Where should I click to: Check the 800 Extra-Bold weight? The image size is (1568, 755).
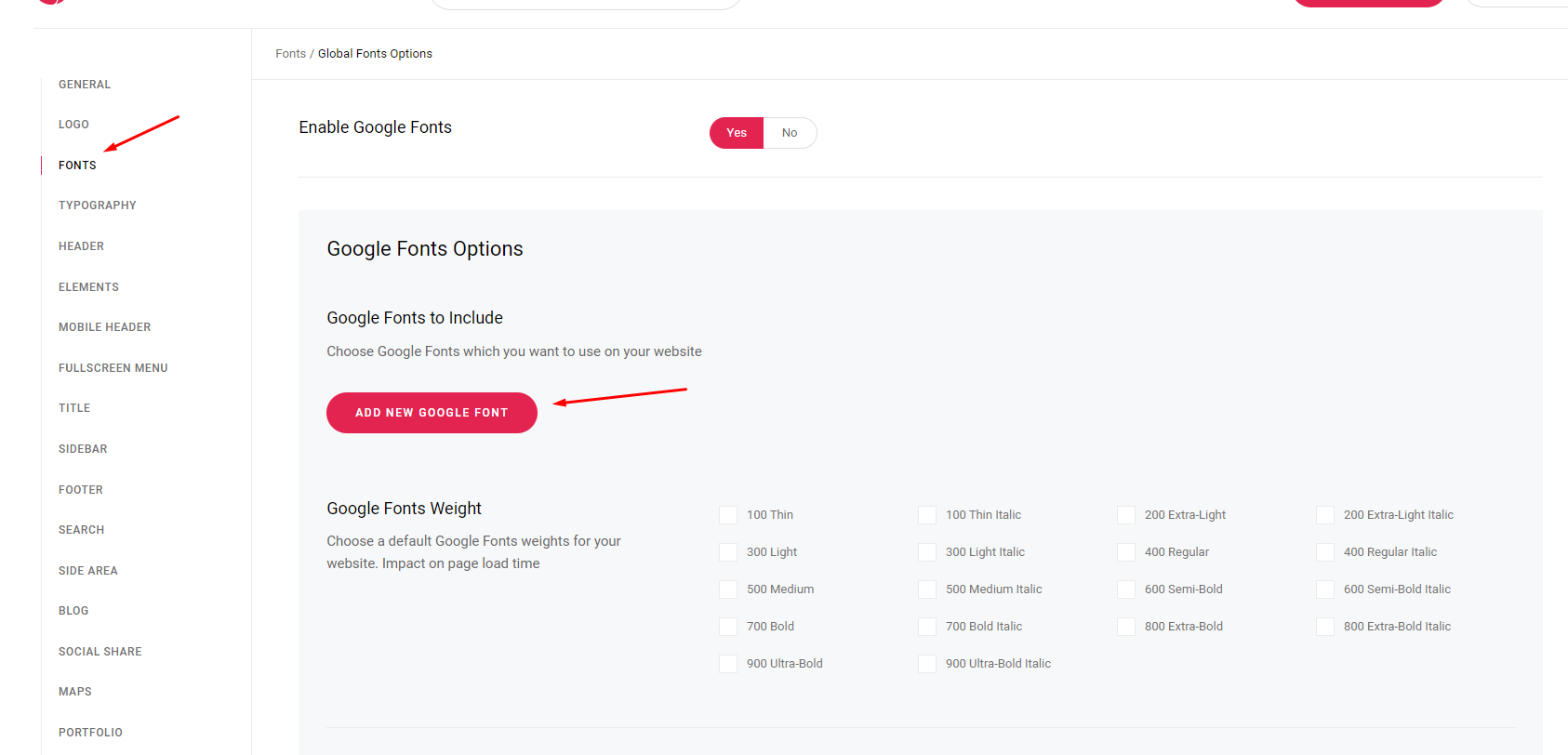click(1126, 627)
